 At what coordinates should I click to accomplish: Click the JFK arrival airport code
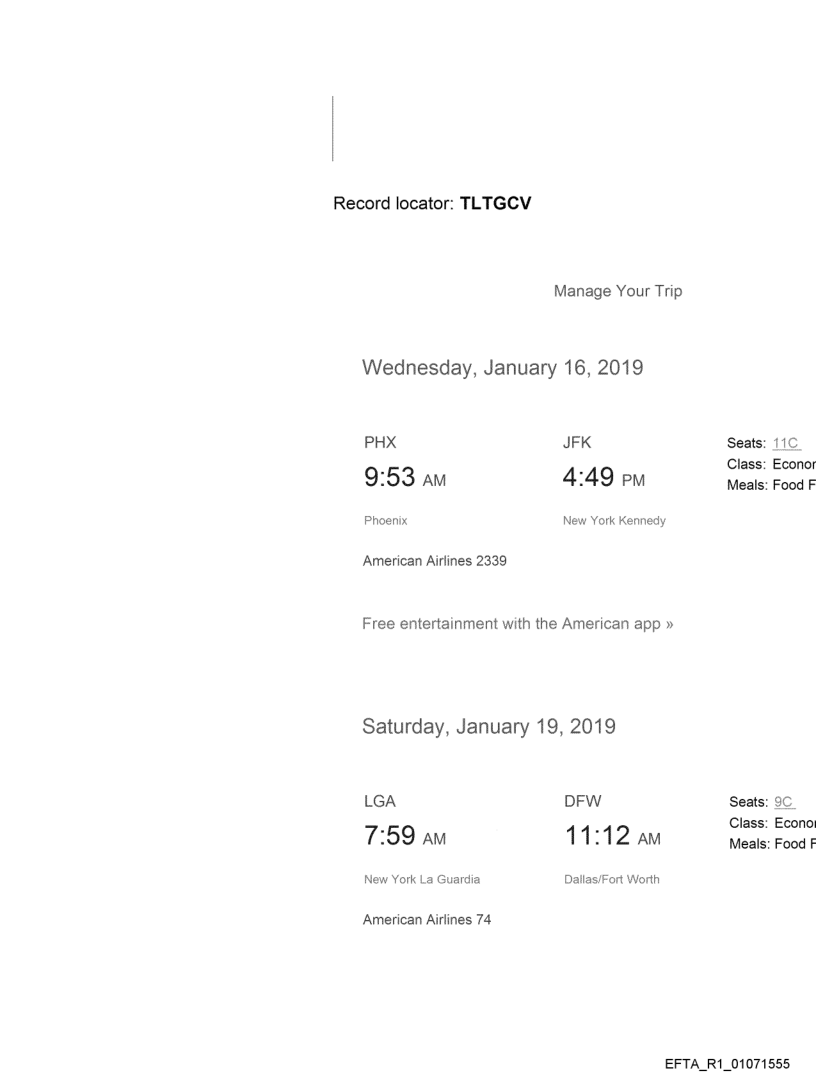coord(579,441)
